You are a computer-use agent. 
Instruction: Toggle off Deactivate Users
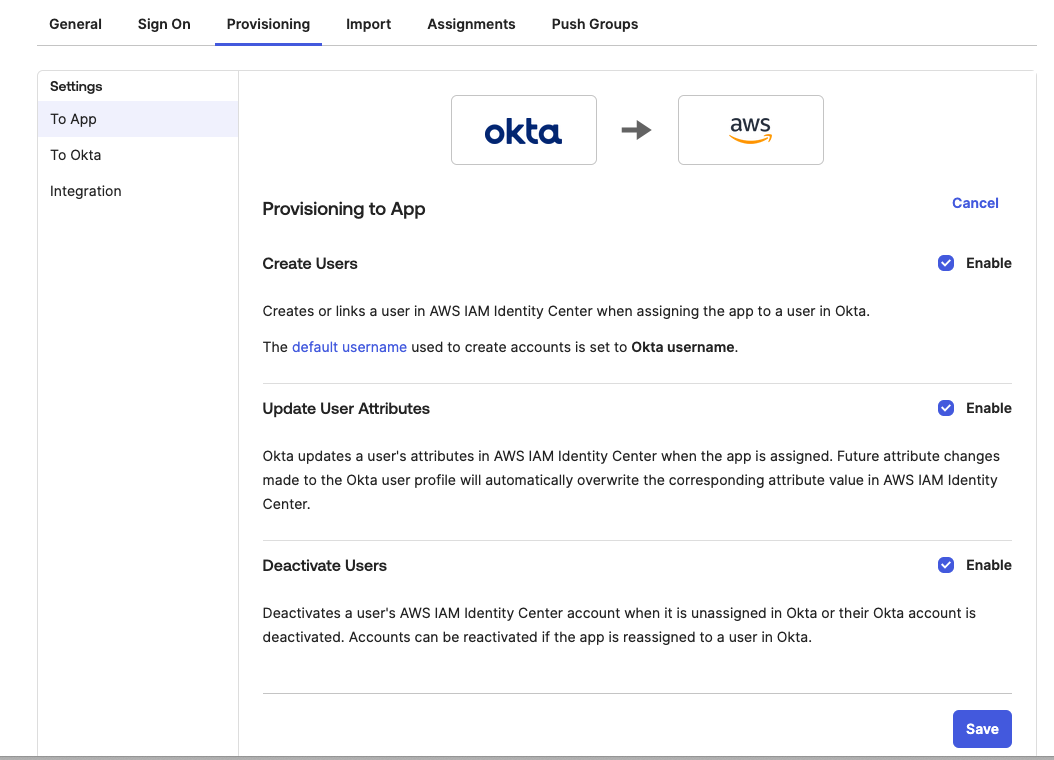pyautogui.click(x=946, y=565)
